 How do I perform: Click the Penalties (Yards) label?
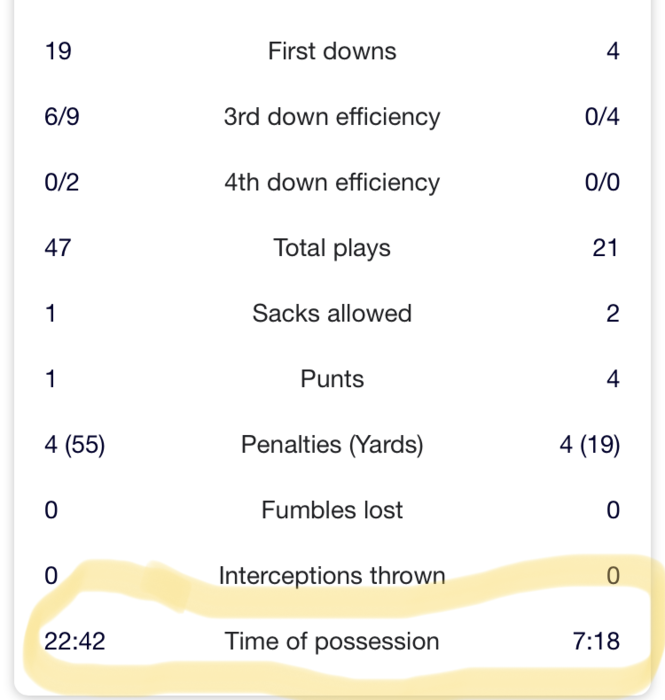coord(332,445)
